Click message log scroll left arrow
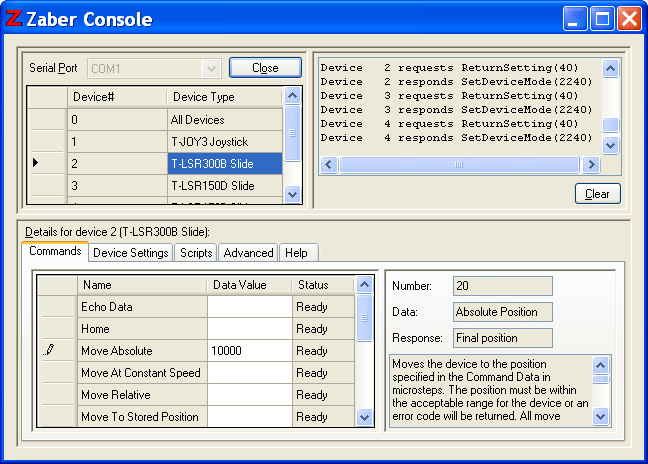The height and width of the screenshot is (464, 648). point(329,164)
